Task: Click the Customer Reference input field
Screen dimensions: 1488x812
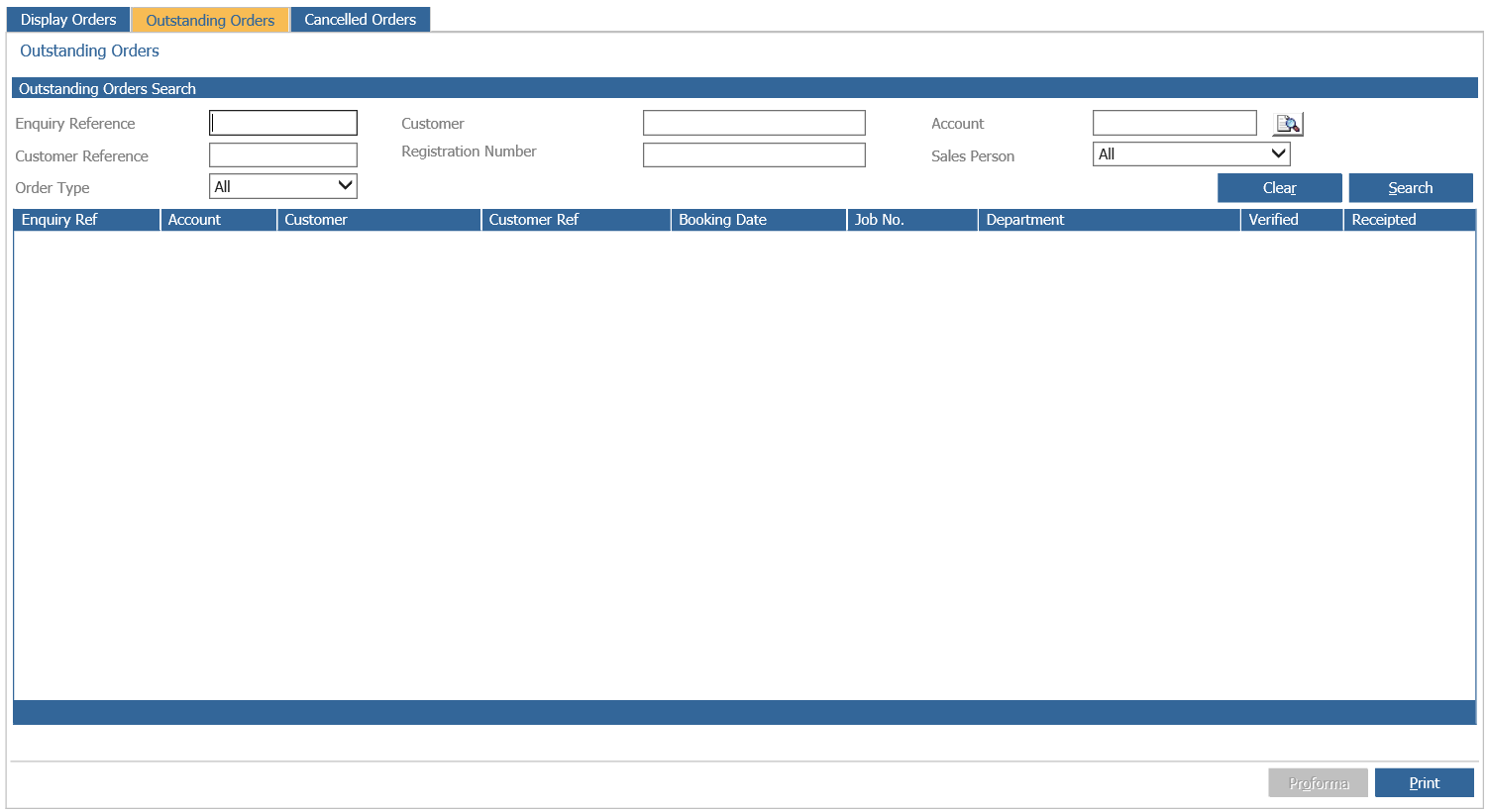Action: (282, 154)
